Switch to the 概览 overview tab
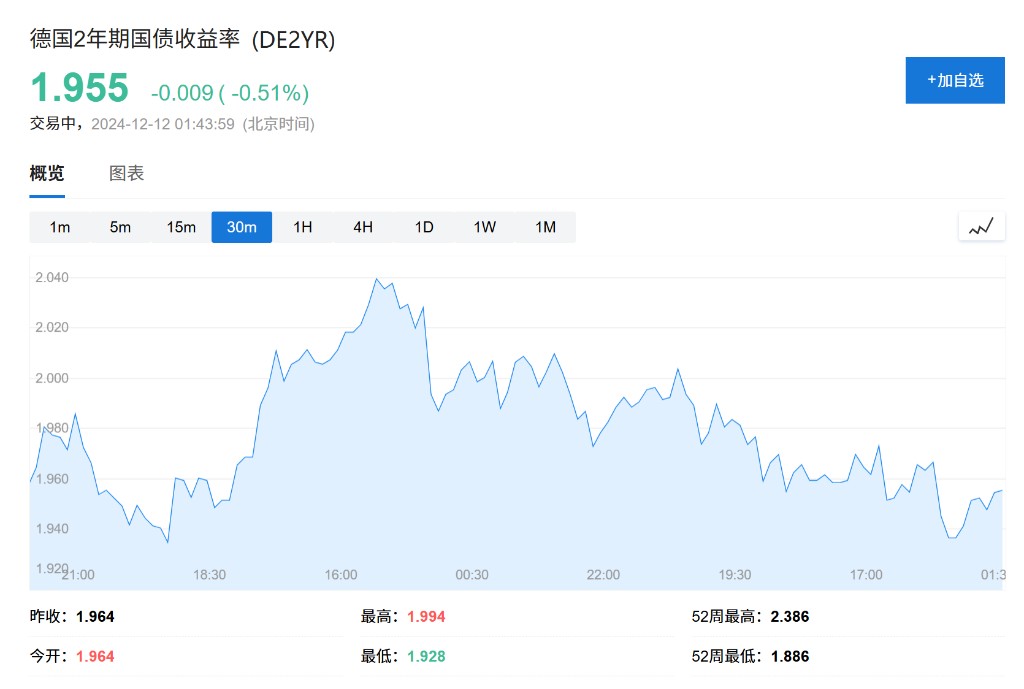 (x=47, y=173)
